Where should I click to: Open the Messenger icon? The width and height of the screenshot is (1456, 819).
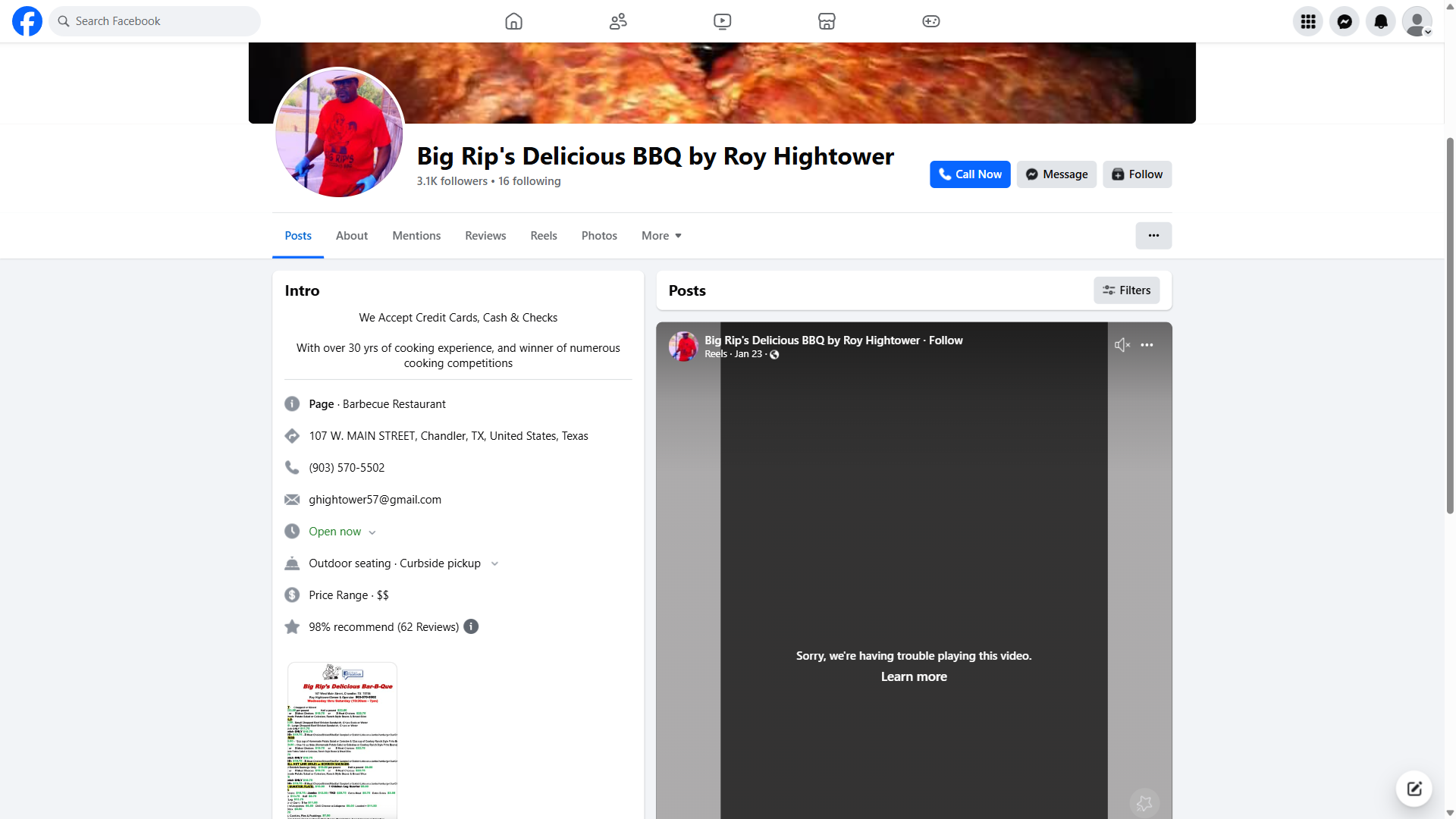click(x=1345, y=21)
